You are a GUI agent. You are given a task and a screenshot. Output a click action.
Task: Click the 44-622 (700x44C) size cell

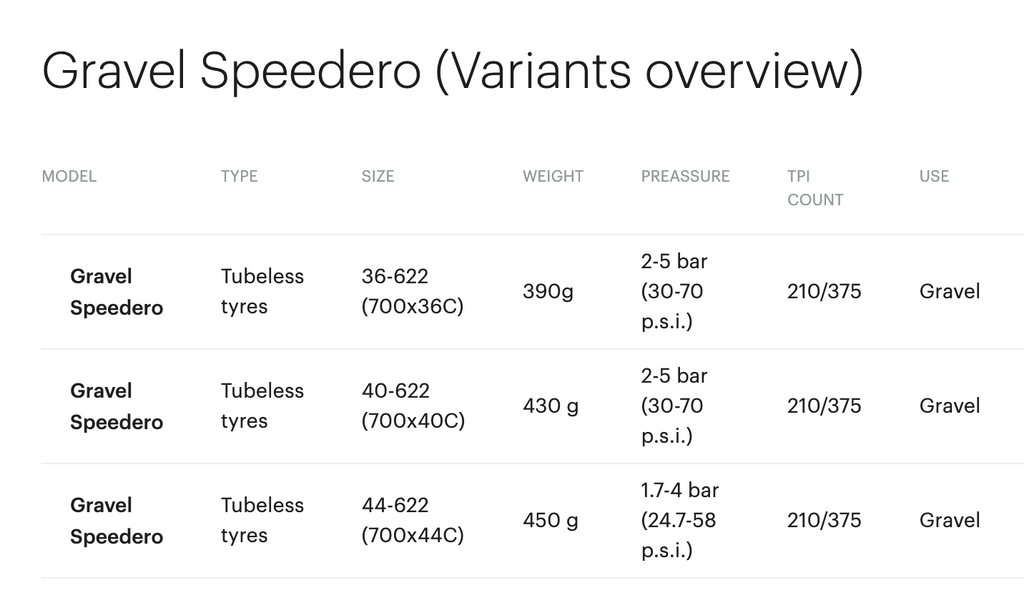tap(413, 520)
